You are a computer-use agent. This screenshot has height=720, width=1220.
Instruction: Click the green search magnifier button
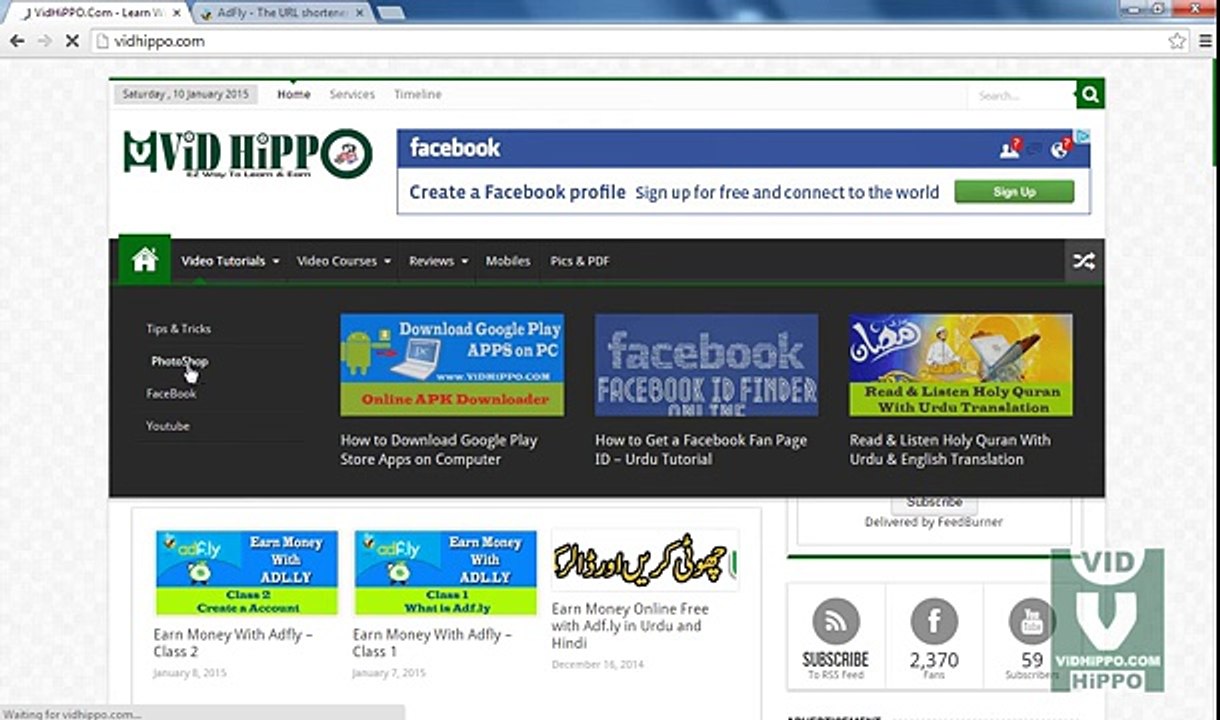1090,95
